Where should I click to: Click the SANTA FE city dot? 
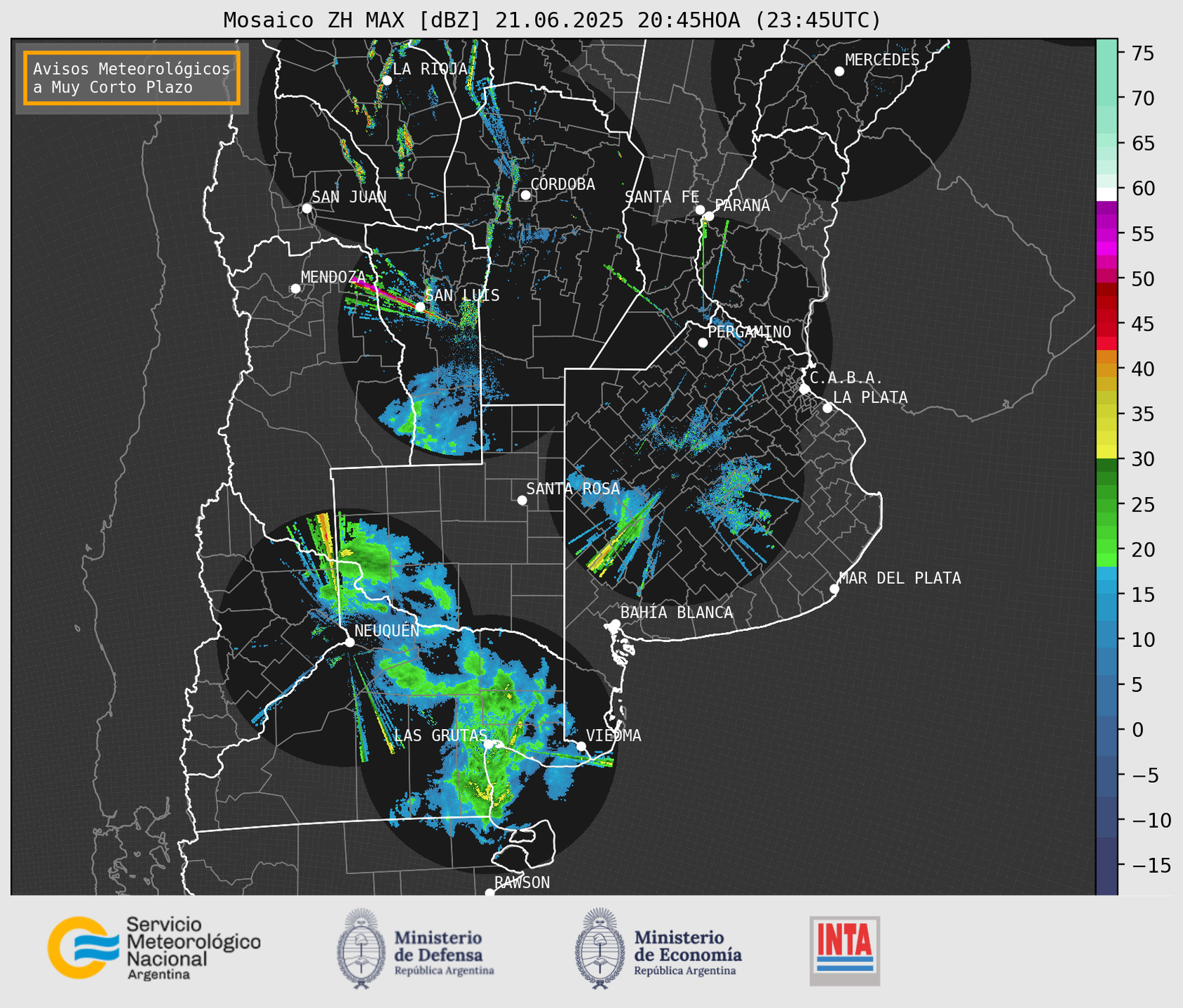click(700, 210)
